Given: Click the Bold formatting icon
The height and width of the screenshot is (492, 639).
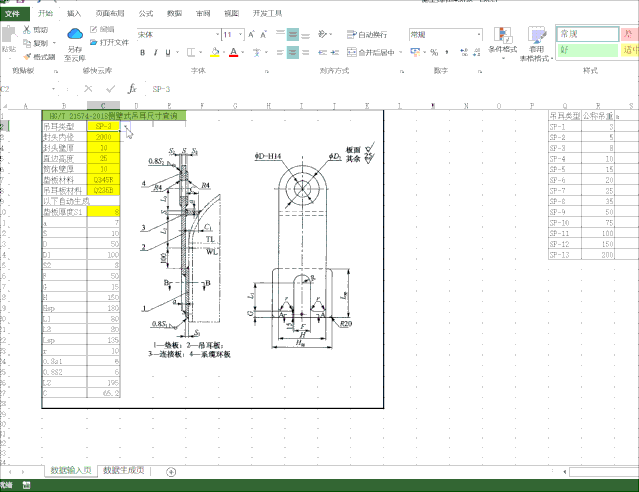Looking at the screenshot, I should (x=141, y=52).
